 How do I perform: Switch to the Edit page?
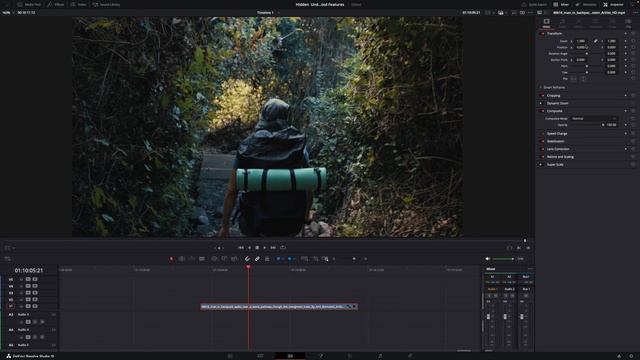[x=290, y=356]
